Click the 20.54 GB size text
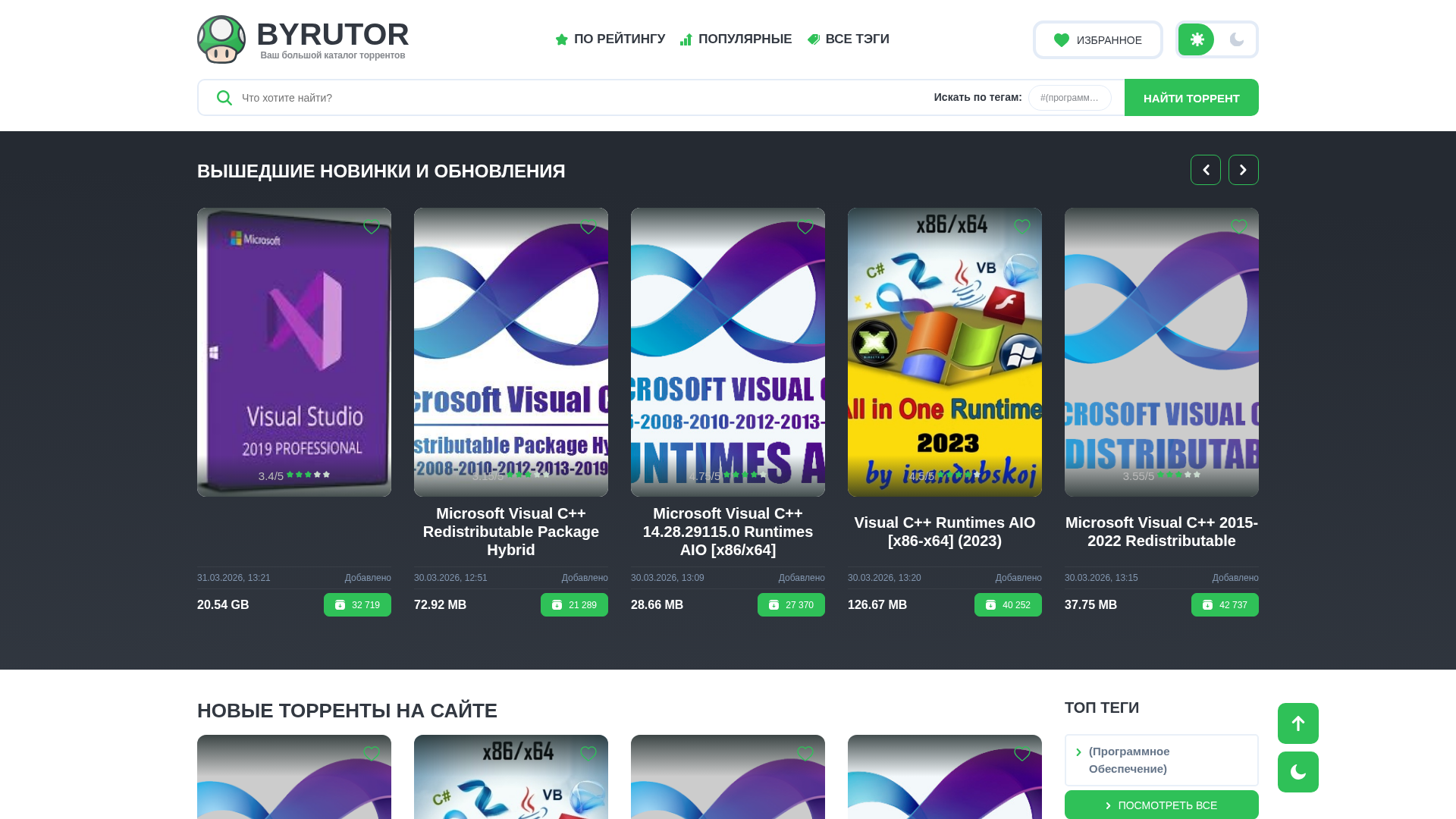The image size is (1456, 819). point(223,605)
